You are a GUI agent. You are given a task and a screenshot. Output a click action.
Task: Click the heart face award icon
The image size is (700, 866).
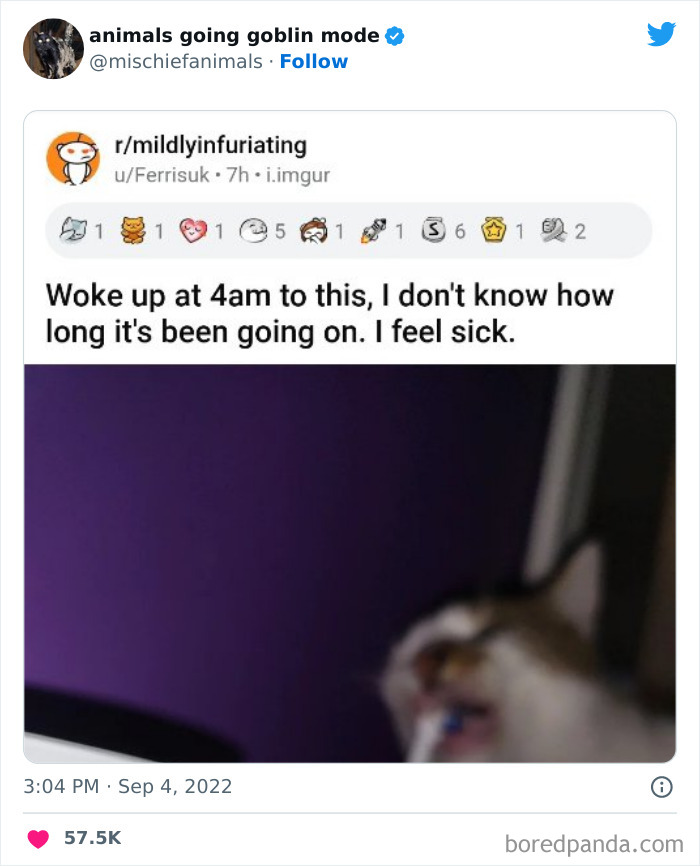coord(193,231)
